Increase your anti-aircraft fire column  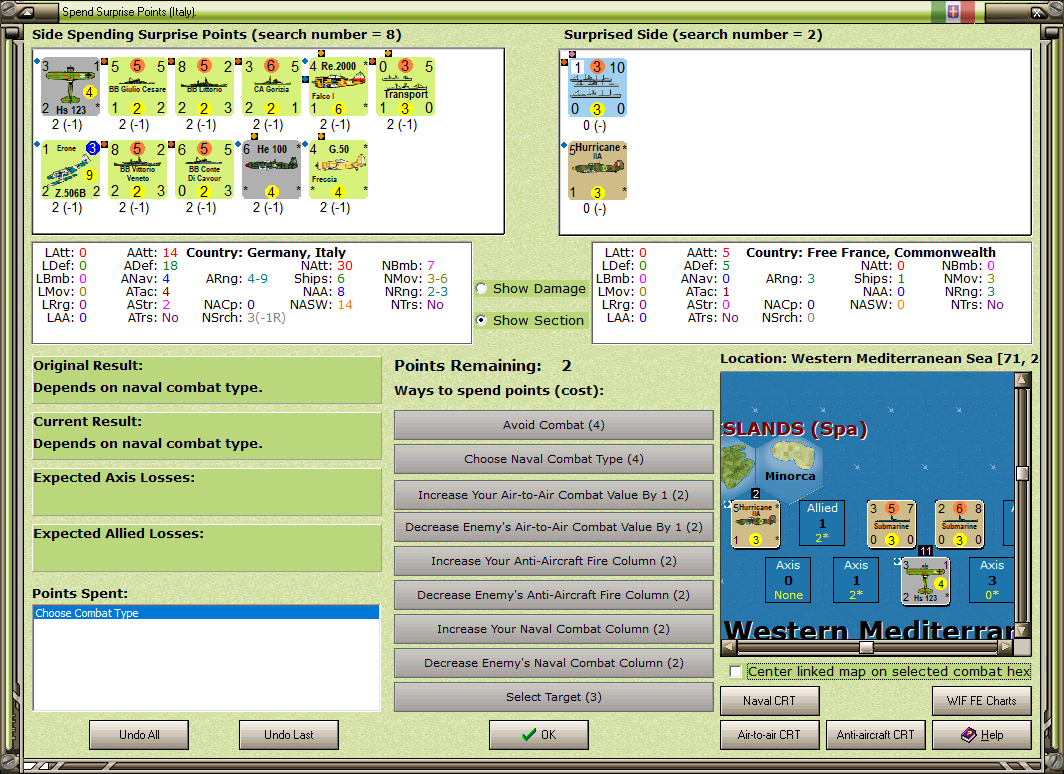553,561
